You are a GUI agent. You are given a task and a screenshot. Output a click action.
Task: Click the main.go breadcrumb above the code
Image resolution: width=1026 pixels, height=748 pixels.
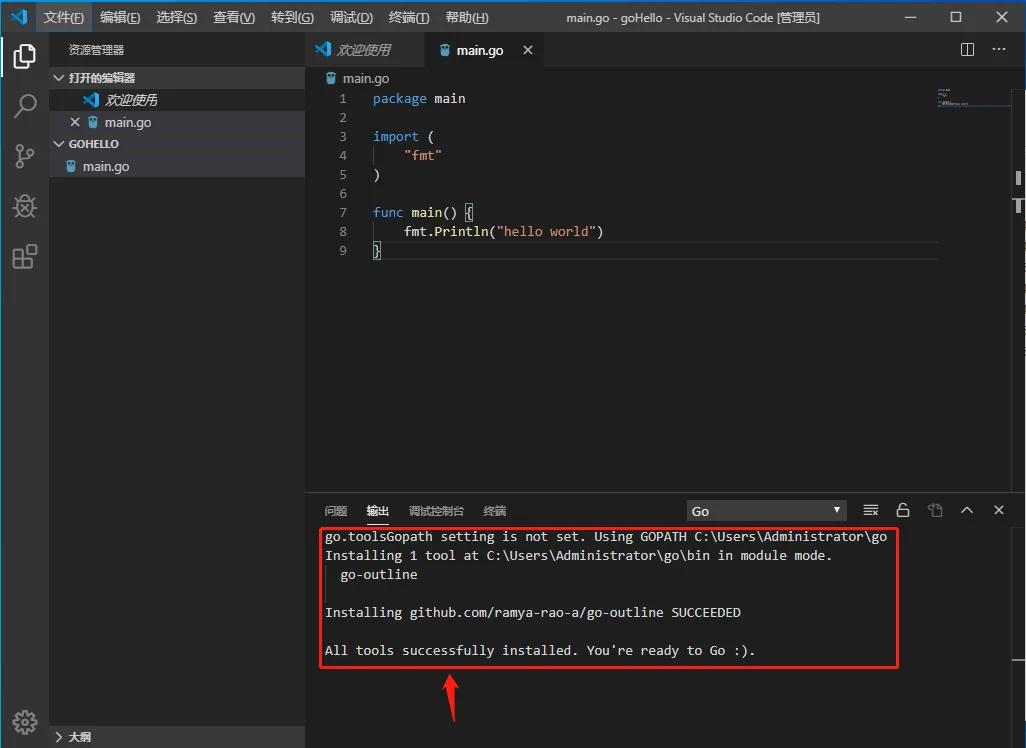[x=358, y=79]
